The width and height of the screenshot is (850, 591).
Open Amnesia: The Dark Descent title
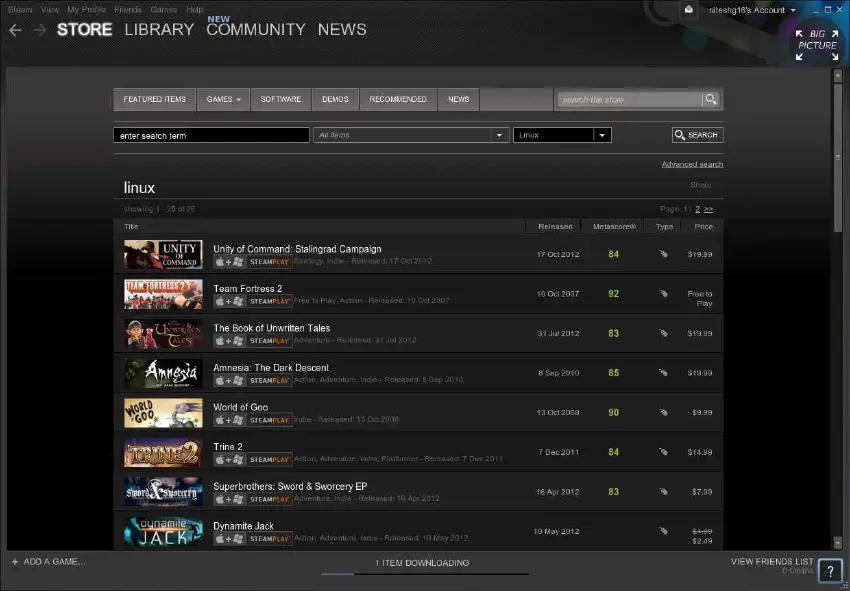(x=271, y=368)
